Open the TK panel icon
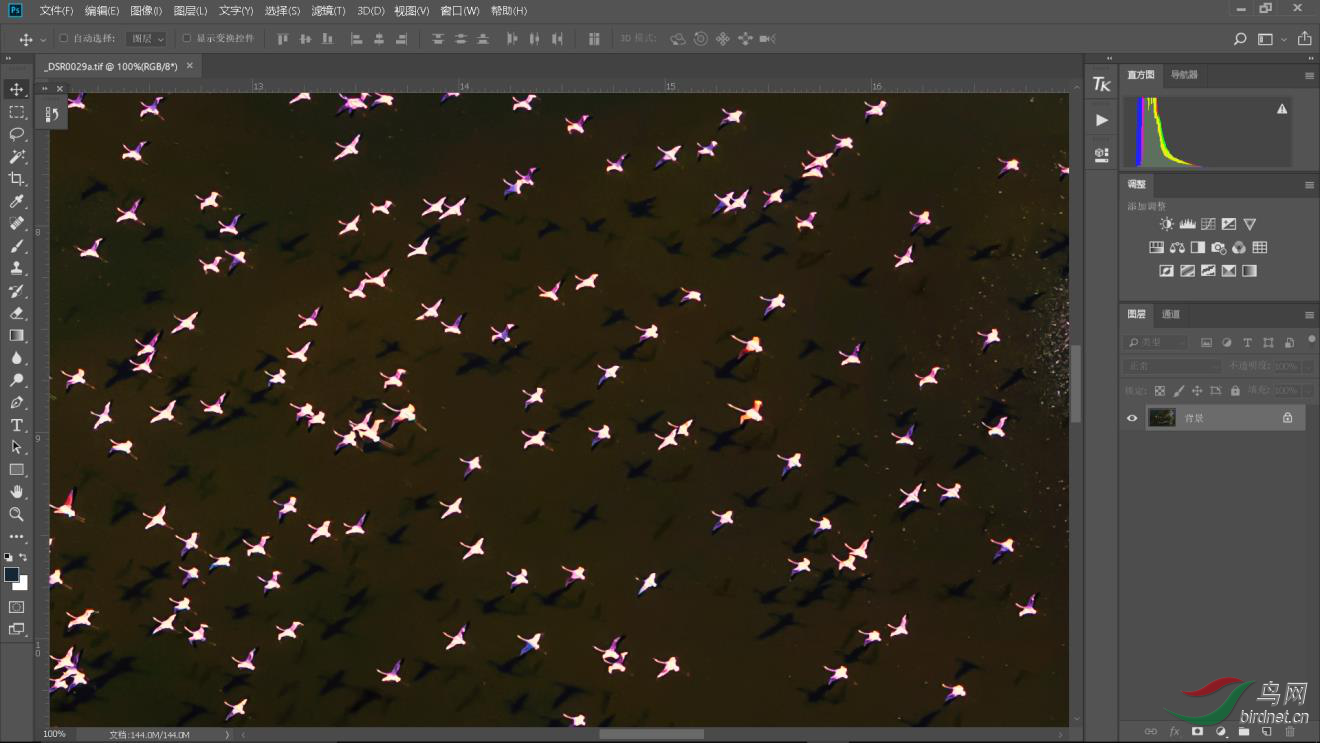Image resolution: width=1320 pixels, height=743 pixels. tap(1101, 85)
